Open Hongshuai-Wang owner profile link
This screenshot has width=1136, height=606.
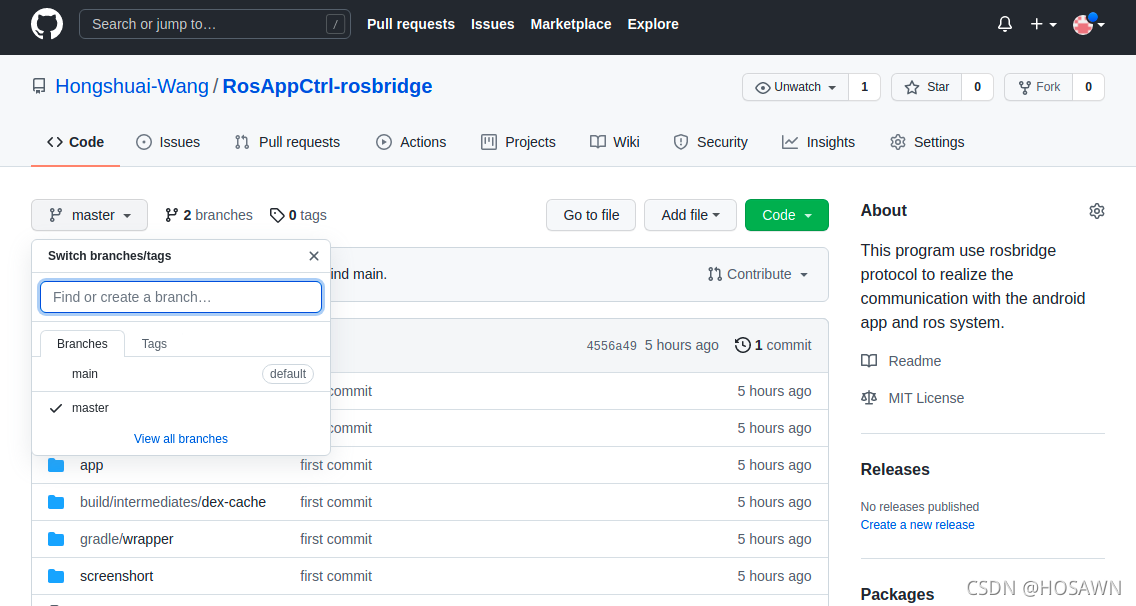coord(132,86)
